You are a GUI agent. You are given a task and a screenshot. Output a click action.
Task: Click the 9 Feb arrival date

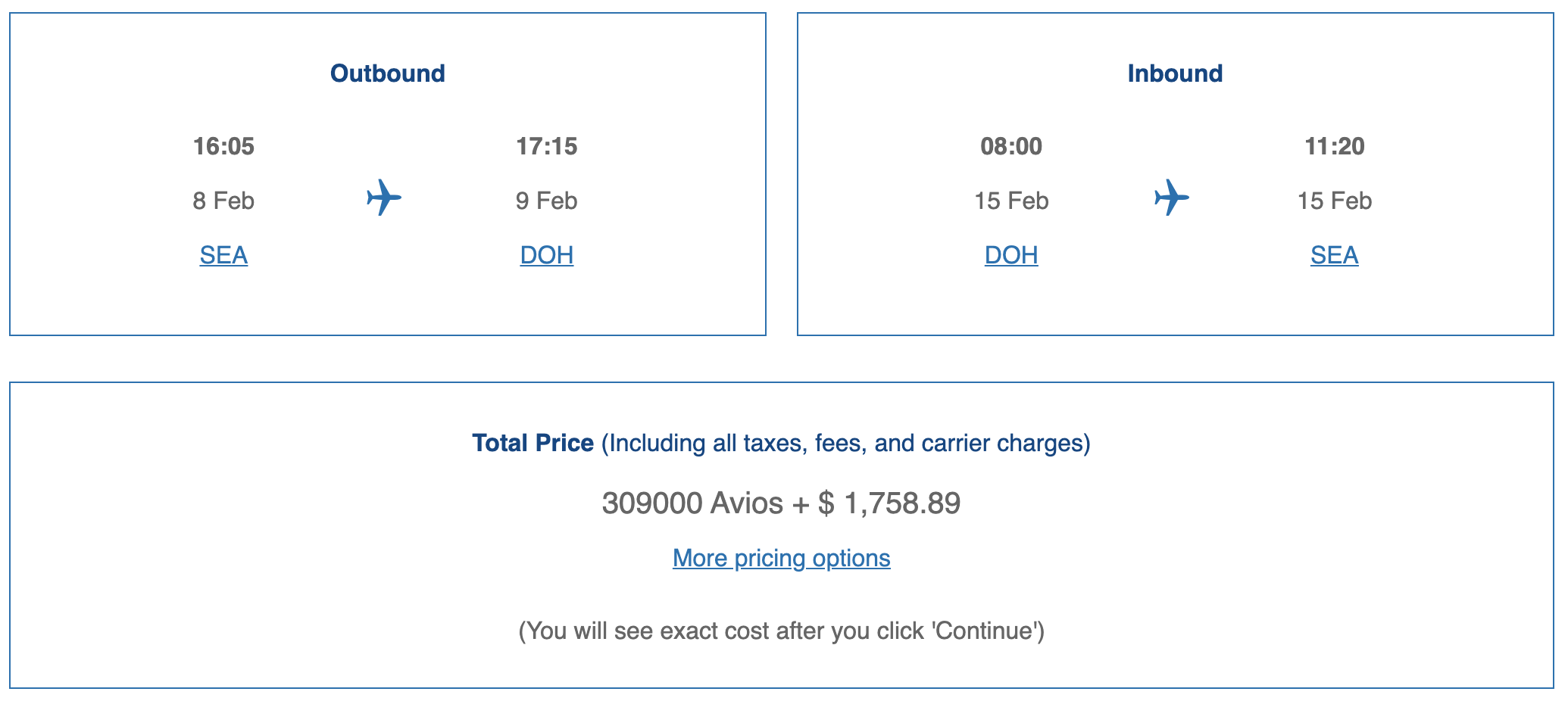coord(546,201)
